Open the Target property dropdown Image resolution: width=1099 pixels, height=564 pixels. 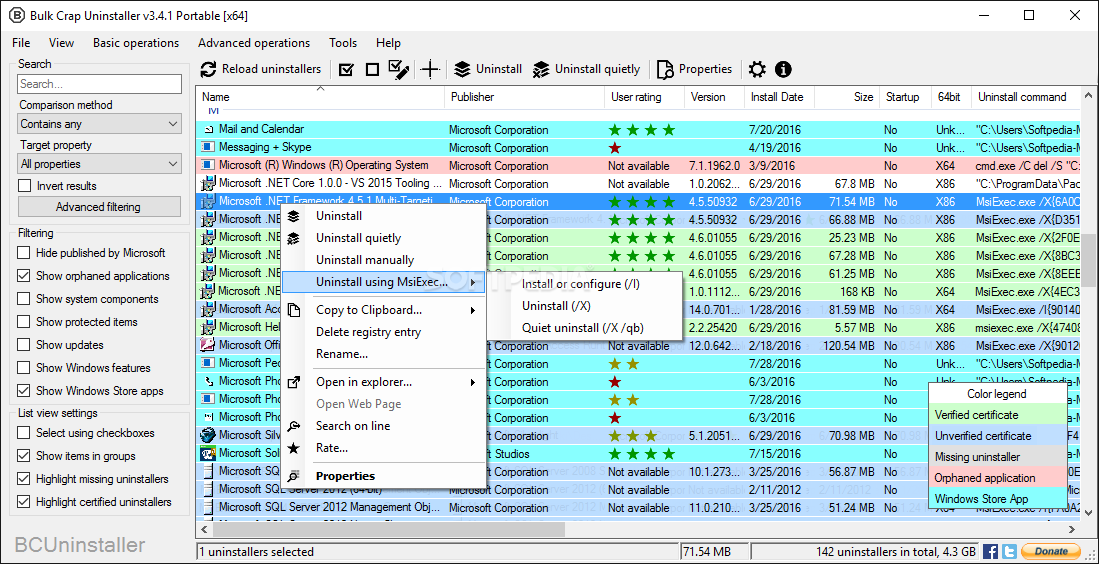pyautogui.click(x=100, y=164)
